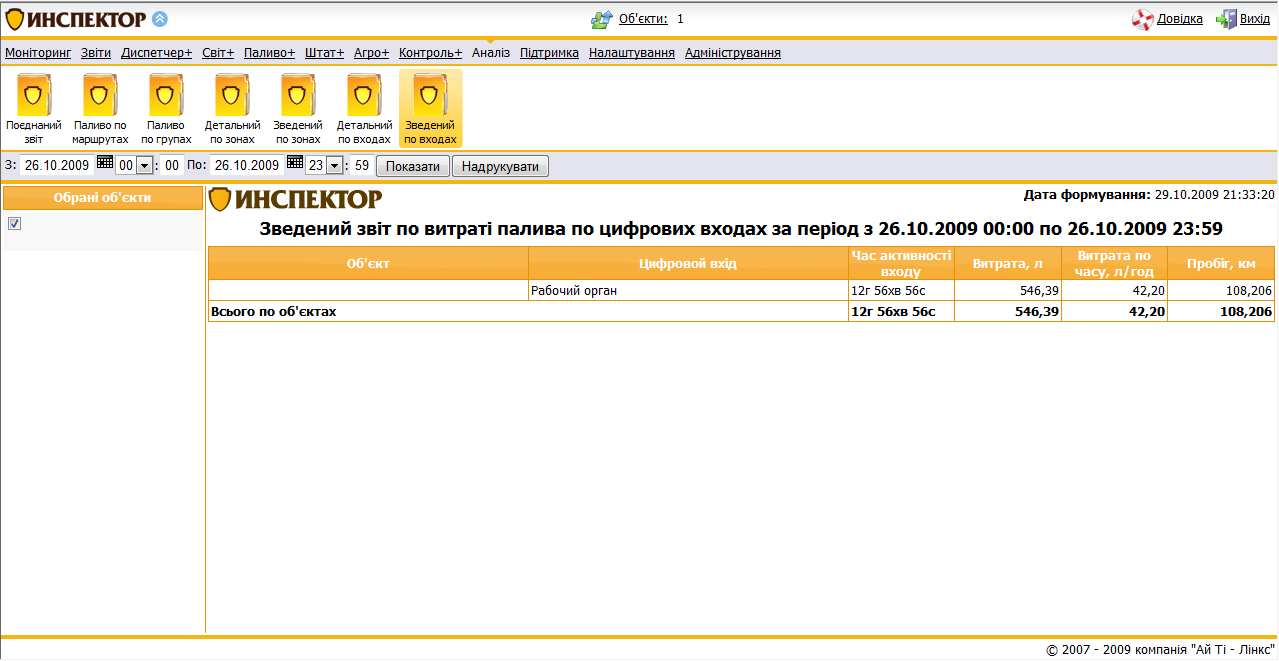Open the Налаштування menu
1279x661 pixels.
click(632, 53)
